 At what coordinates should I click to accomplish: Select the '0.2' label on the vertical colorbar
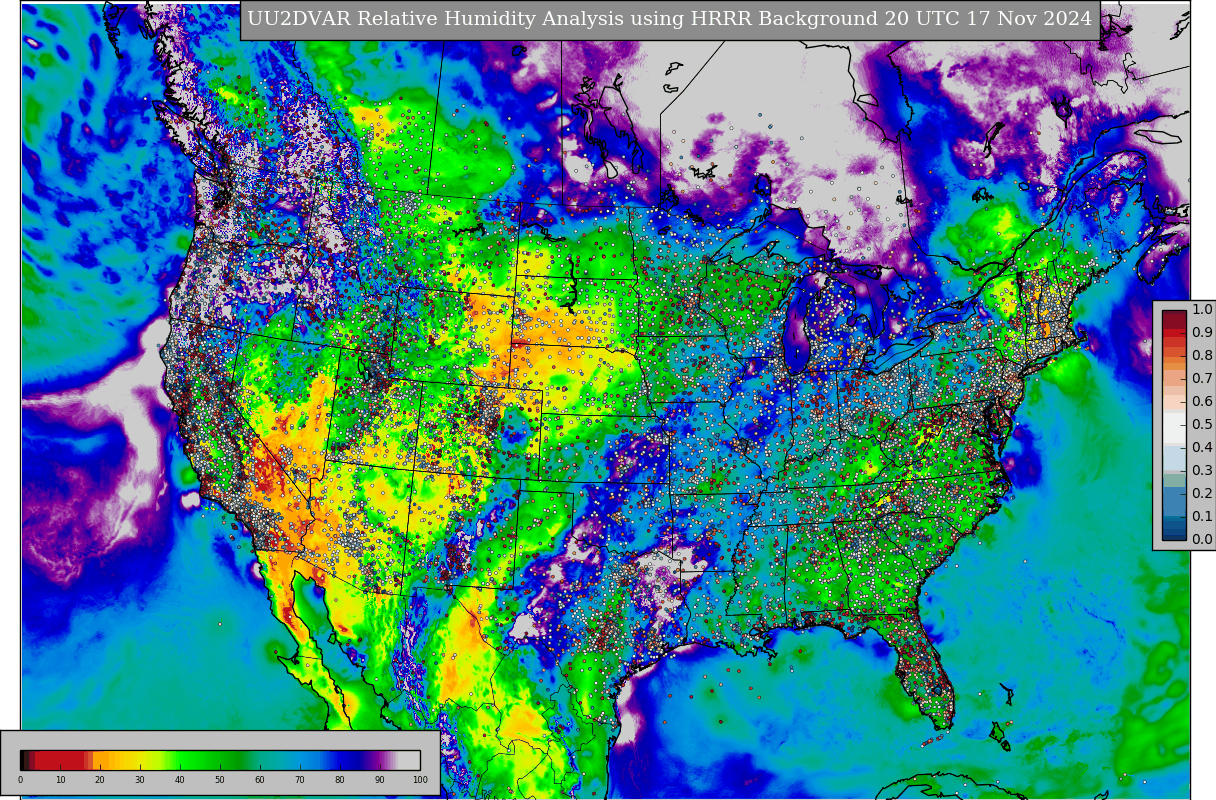point(1202,494)
